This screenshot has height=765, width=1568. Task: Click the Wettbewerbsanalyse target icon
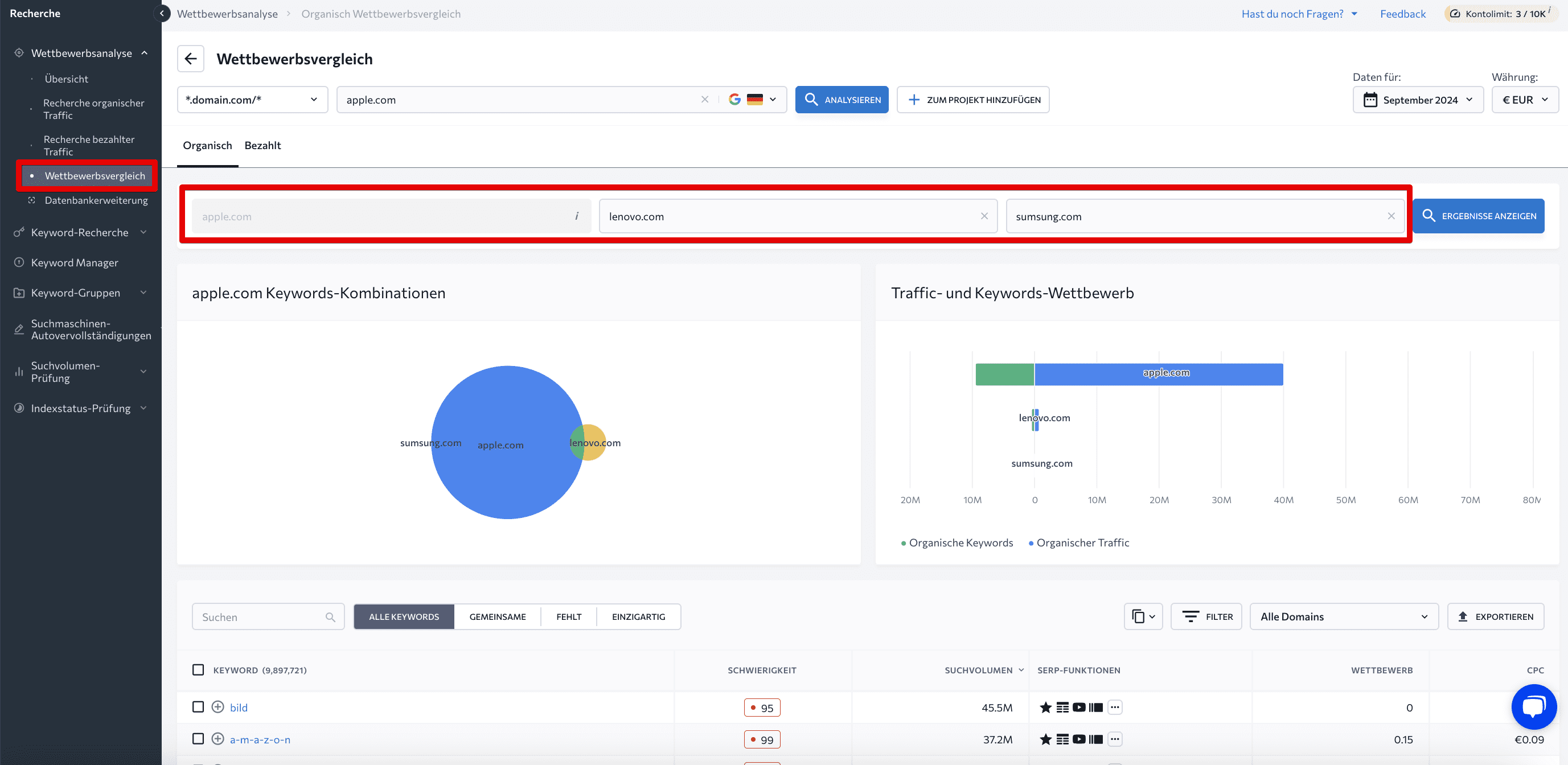19,53
